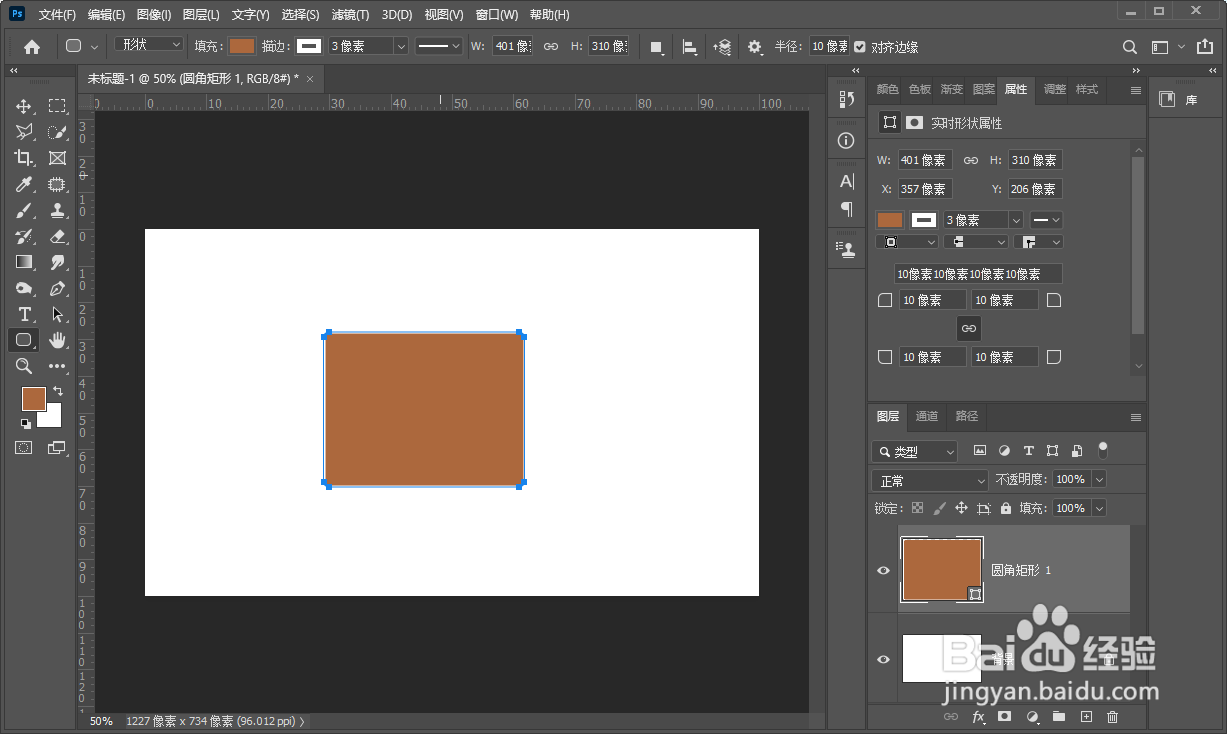Screen dimensions: 1227x734
Task: Open the 类型 layer filter dropdown
Action: (x=914, y=452)
